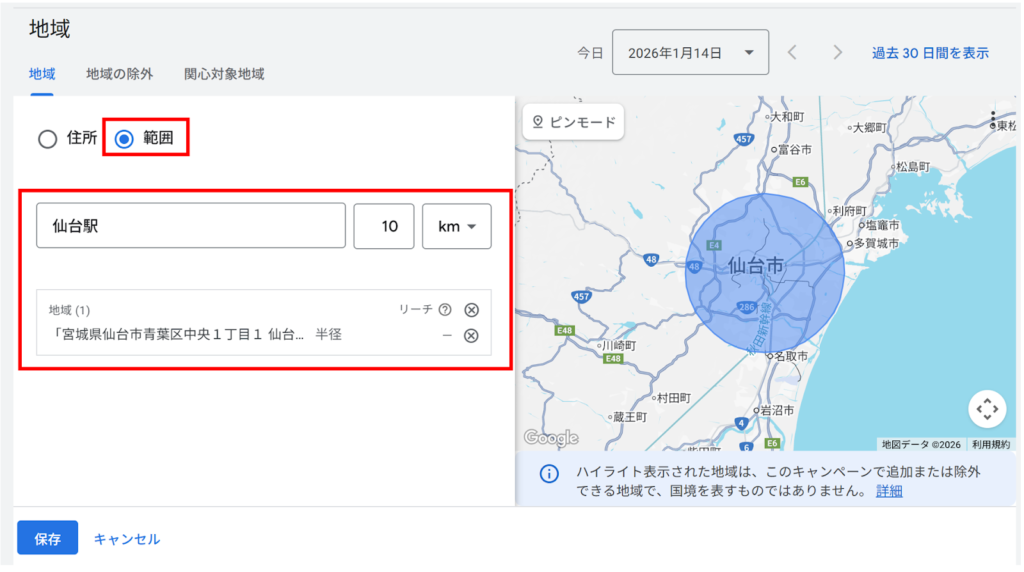This screenshot has height=572, width=1024.
Task: Remove the 宮城県仙台市青葉区 radius location
Action: pyautogui.click(x=471, y=335)
